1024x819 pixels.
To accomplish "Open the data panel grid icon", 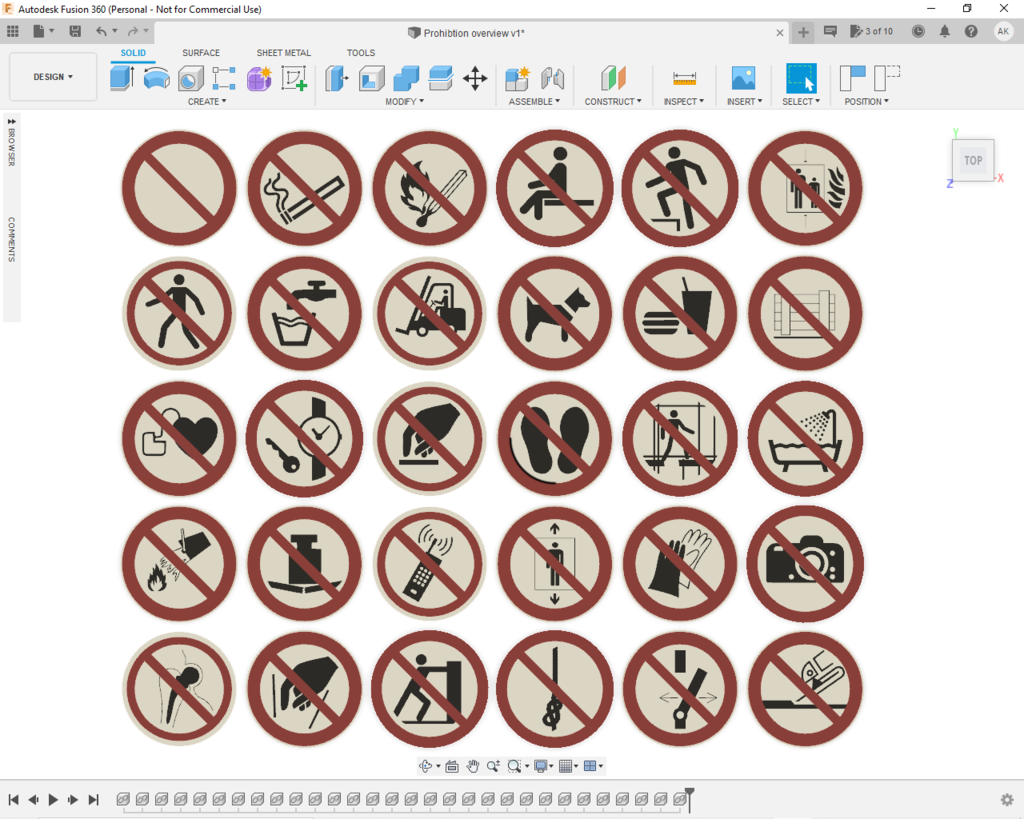I will 12,31.
